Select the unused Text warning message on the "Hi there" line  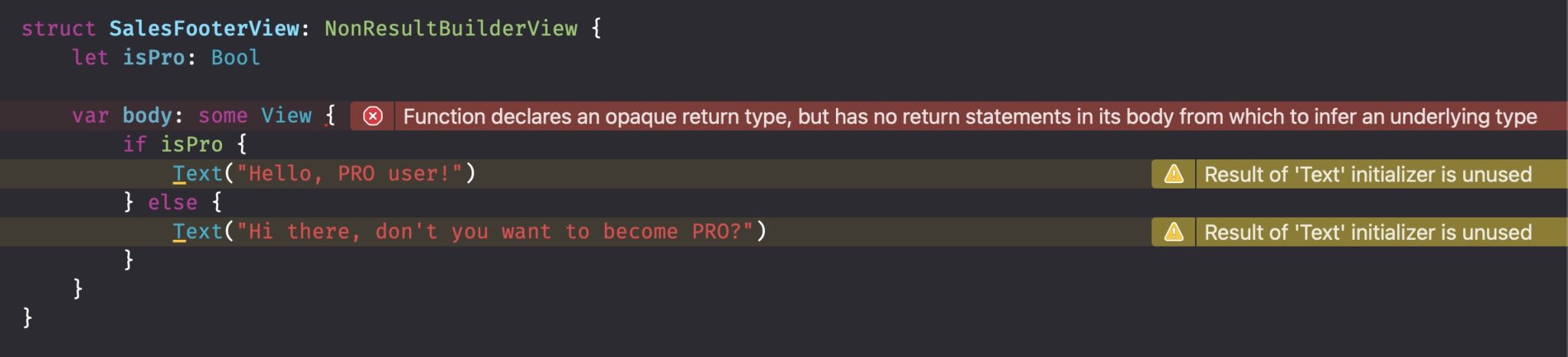pos(1367,232)
